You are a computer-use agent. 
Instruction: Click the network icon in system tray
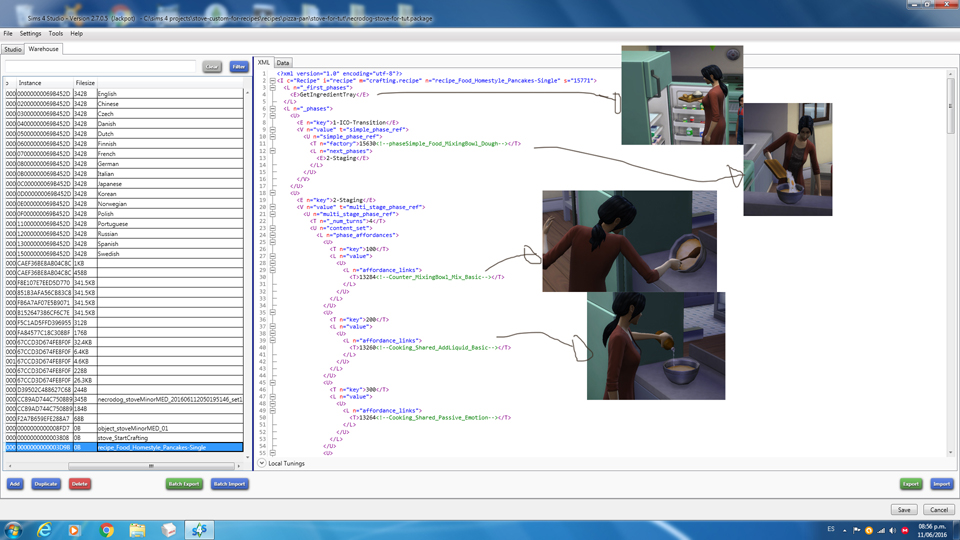881,530
